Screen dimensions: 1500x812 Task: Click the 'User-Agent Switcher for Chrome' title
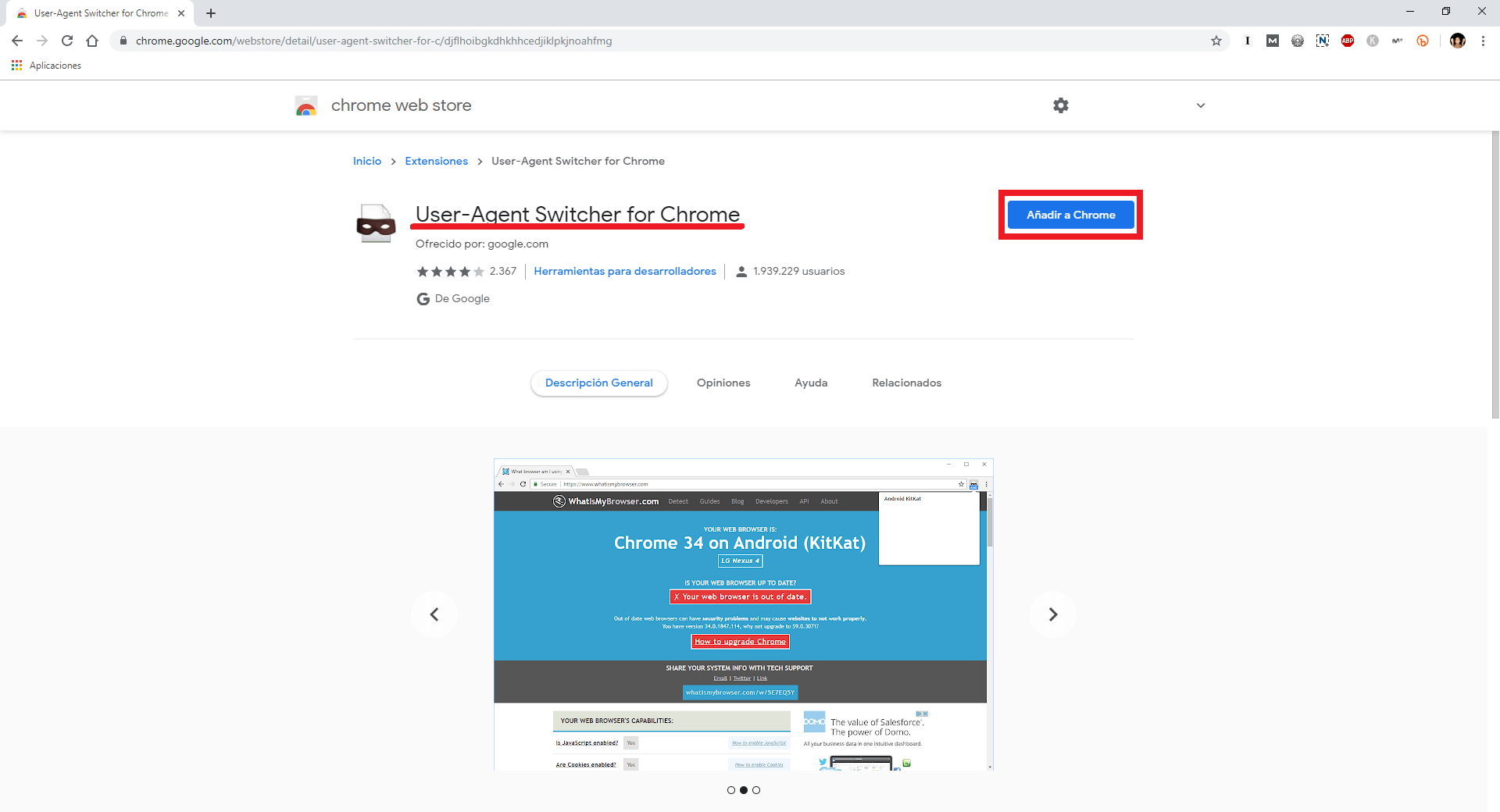click(x=577, y=214)
